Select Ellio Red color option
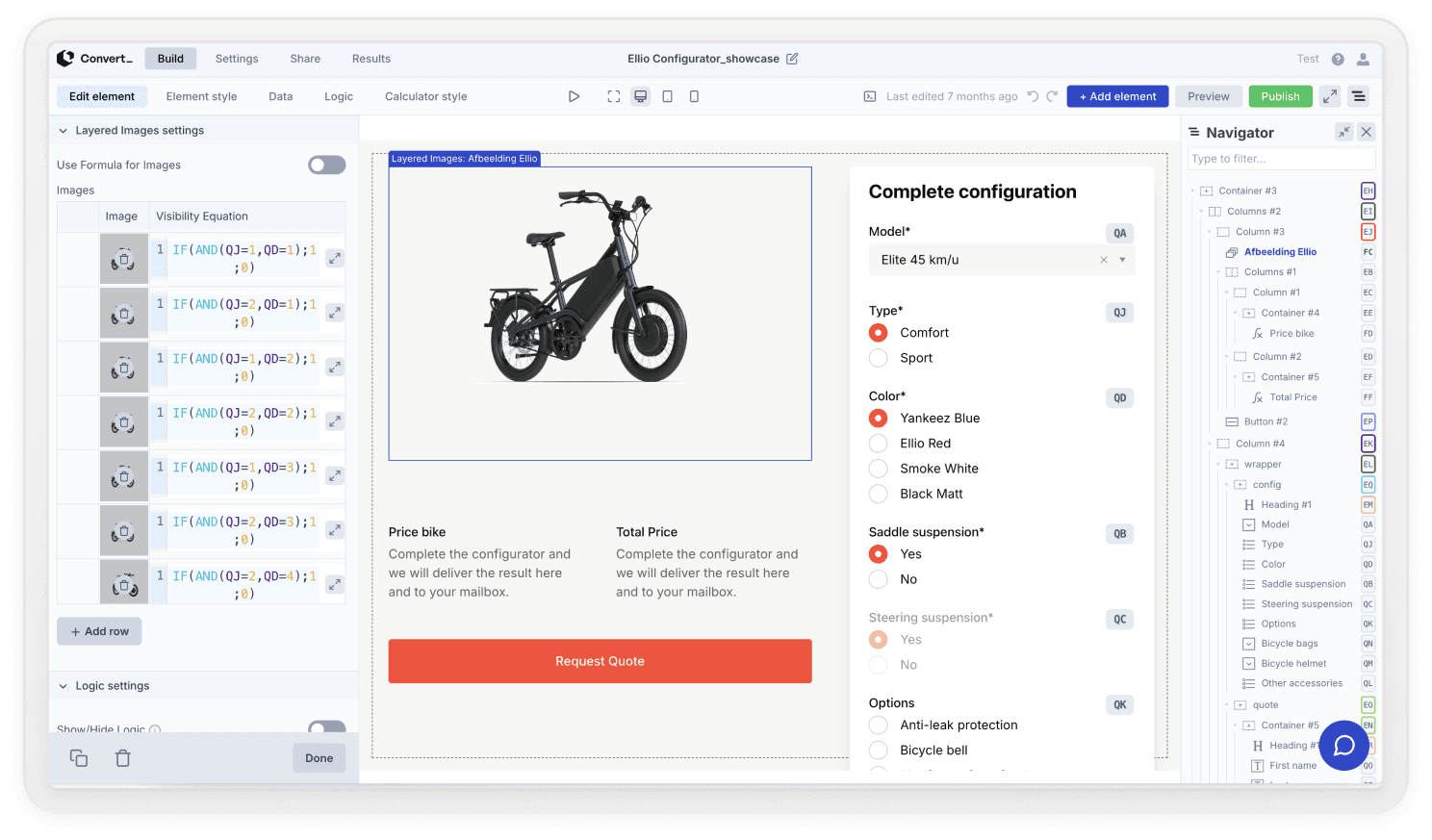1432x840 pixels. [x=879, y=444]
